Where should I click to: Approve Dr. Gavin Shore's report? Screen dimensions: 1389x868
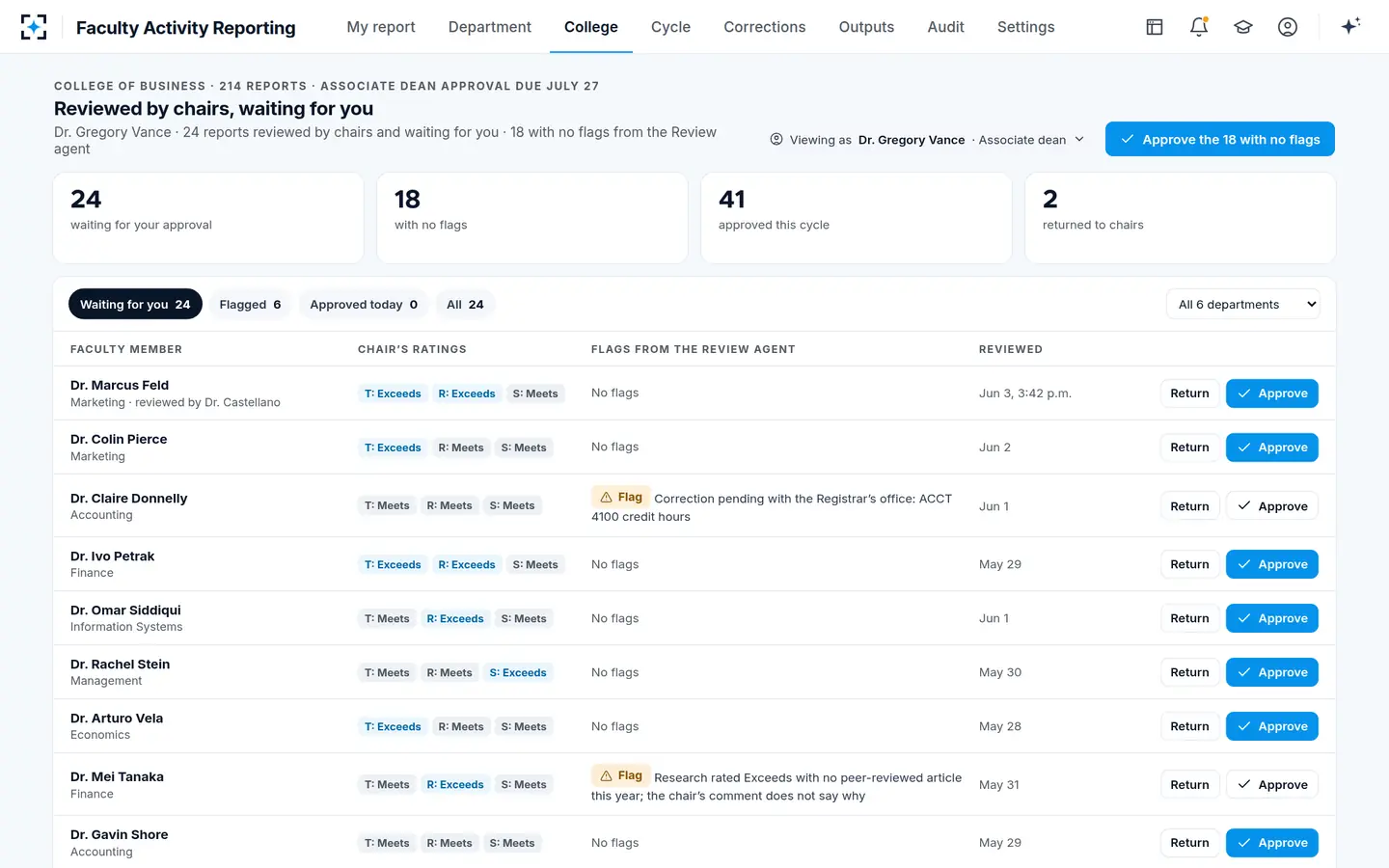pos(1272,843)
